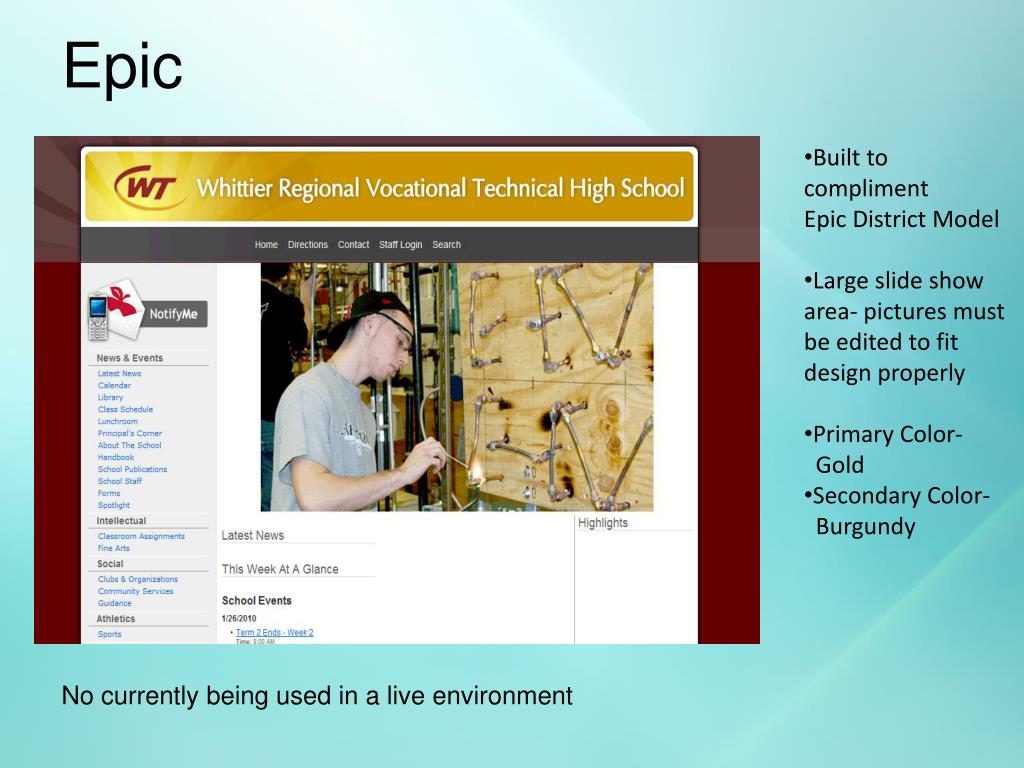This screenshot has height=768, width=1024.
Task: Go to Fine Arts link
Action: [x=114, y=548]
